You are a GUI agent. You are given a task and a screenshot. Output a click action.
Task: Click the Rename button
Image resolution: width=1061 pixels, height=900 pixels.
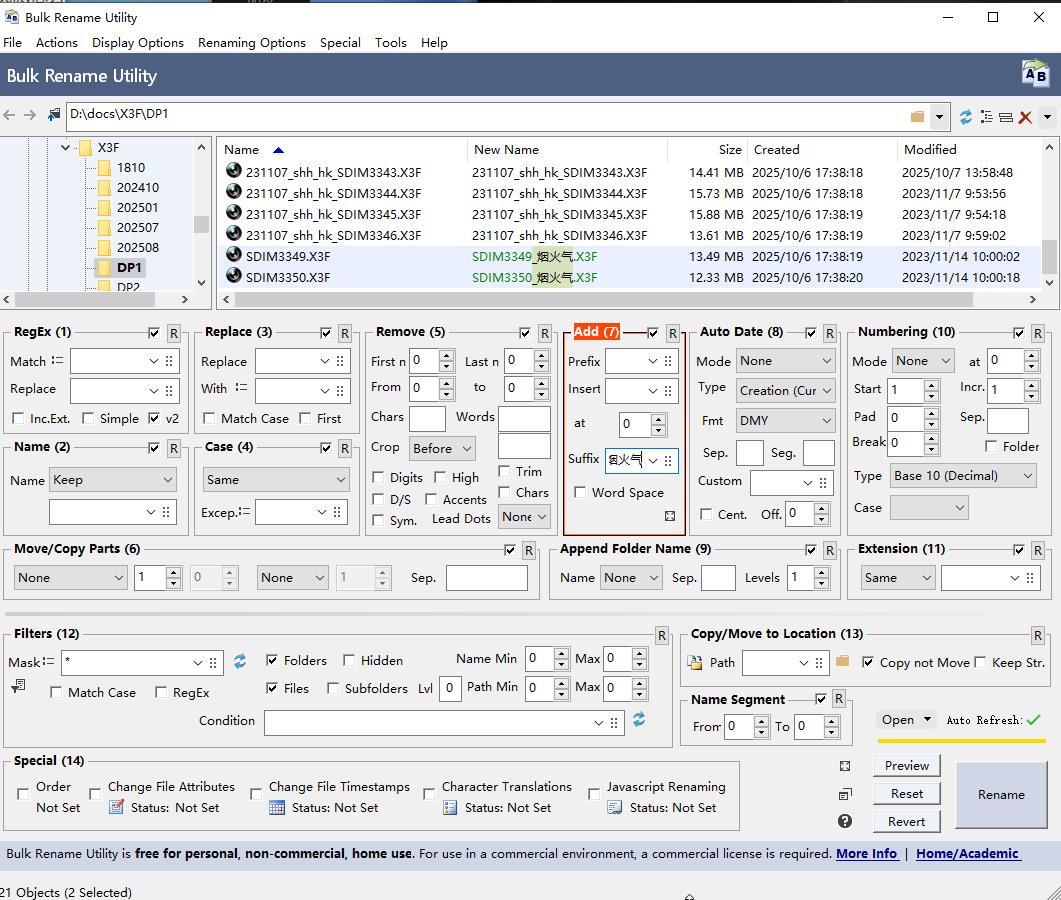[x=1001, y=794]
